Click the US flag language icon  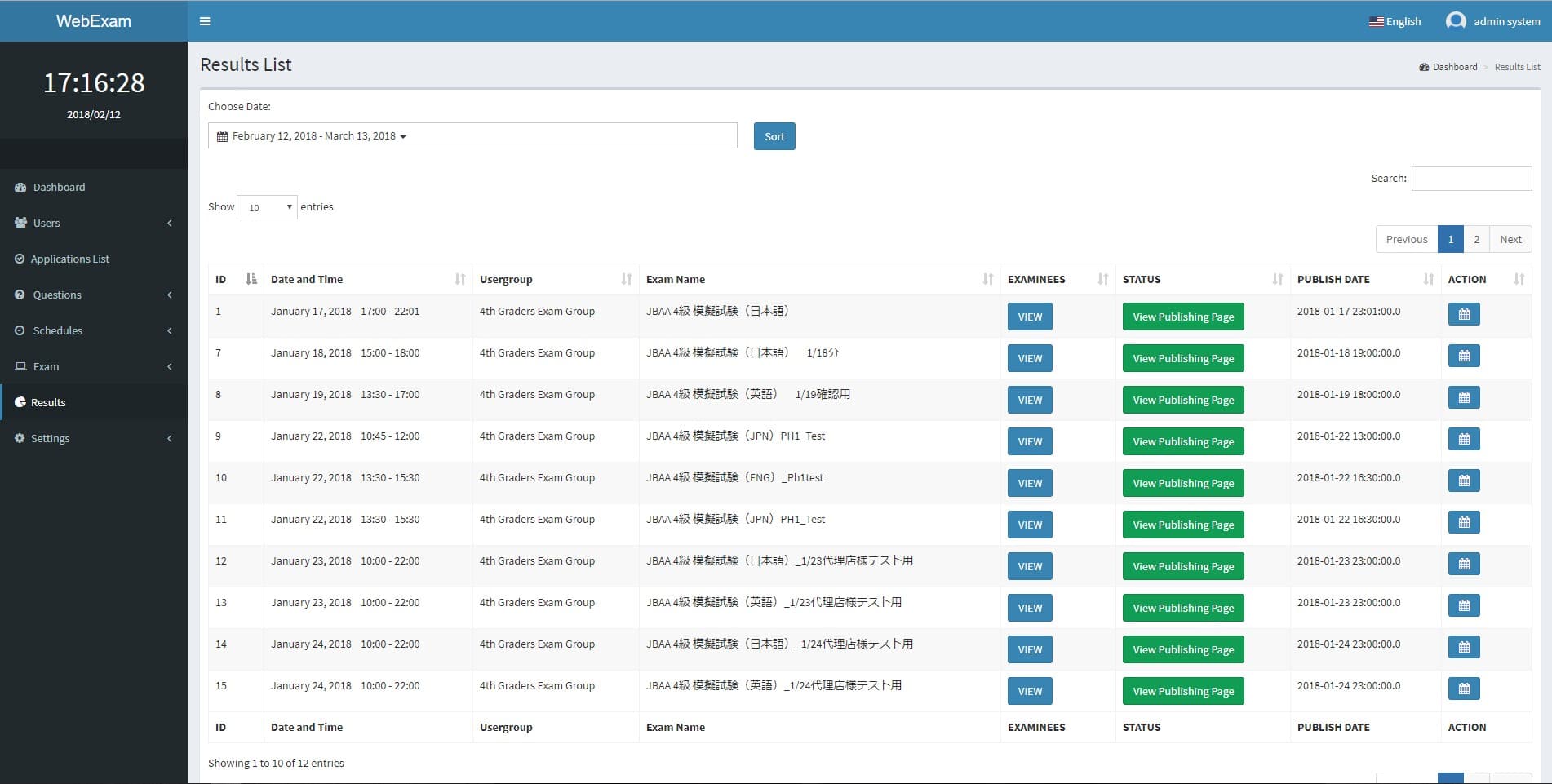(1376, 21)
